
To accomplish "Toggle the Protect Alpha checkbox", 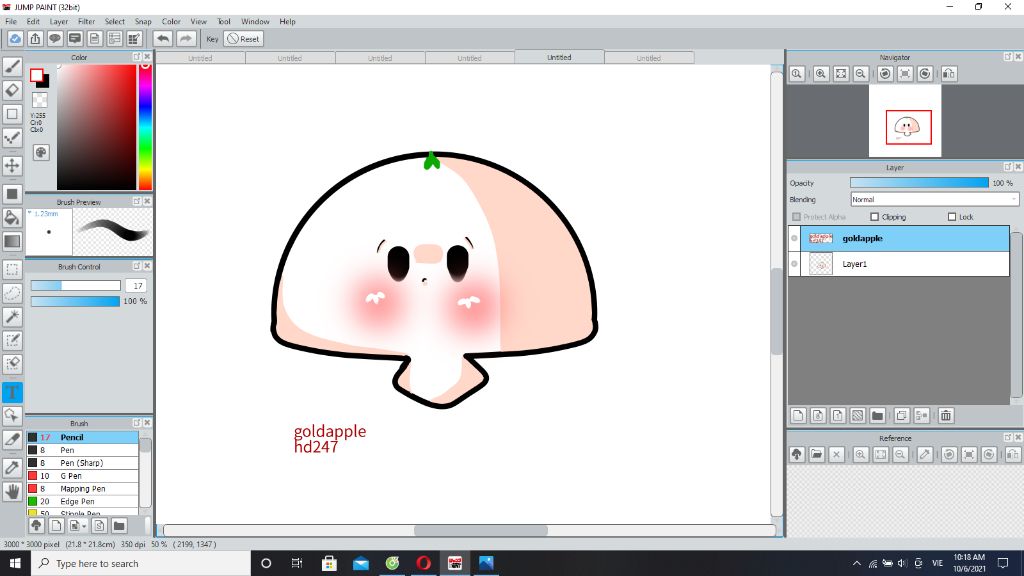I will tap(796, 217).
